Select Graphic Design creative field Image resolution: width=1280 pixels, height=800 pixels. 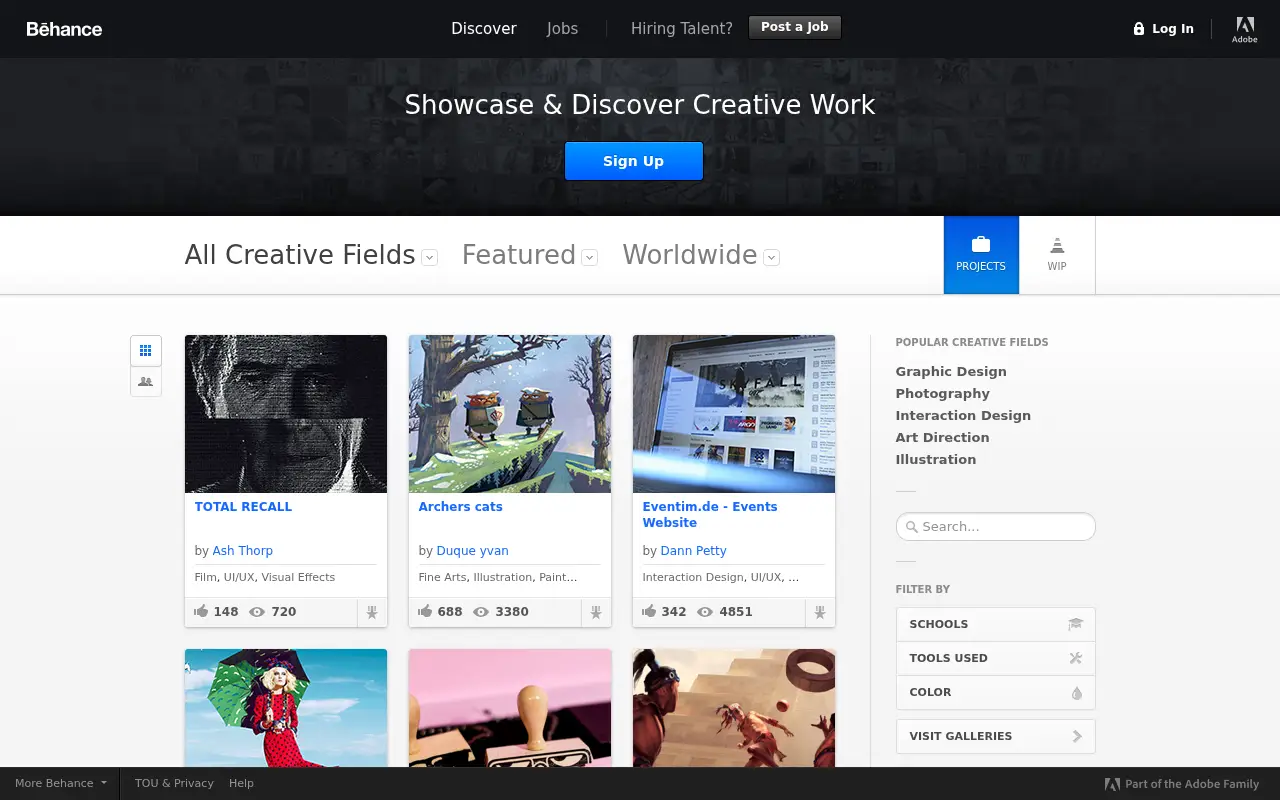tap(951, 372)
